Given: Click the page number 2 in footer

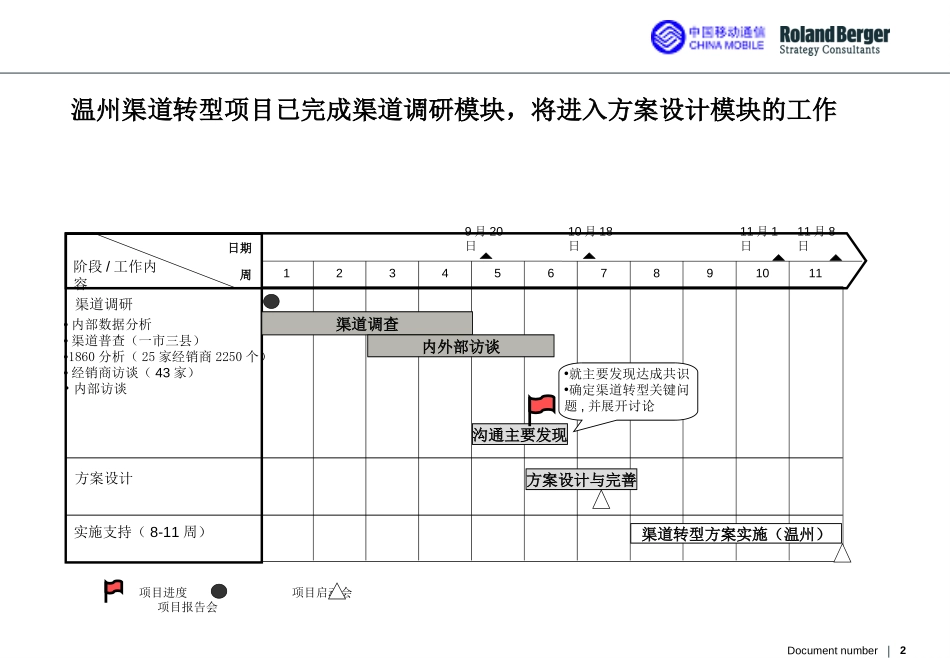Looking at the screenshot, I should pyautogui.click(x=903, y=650).
